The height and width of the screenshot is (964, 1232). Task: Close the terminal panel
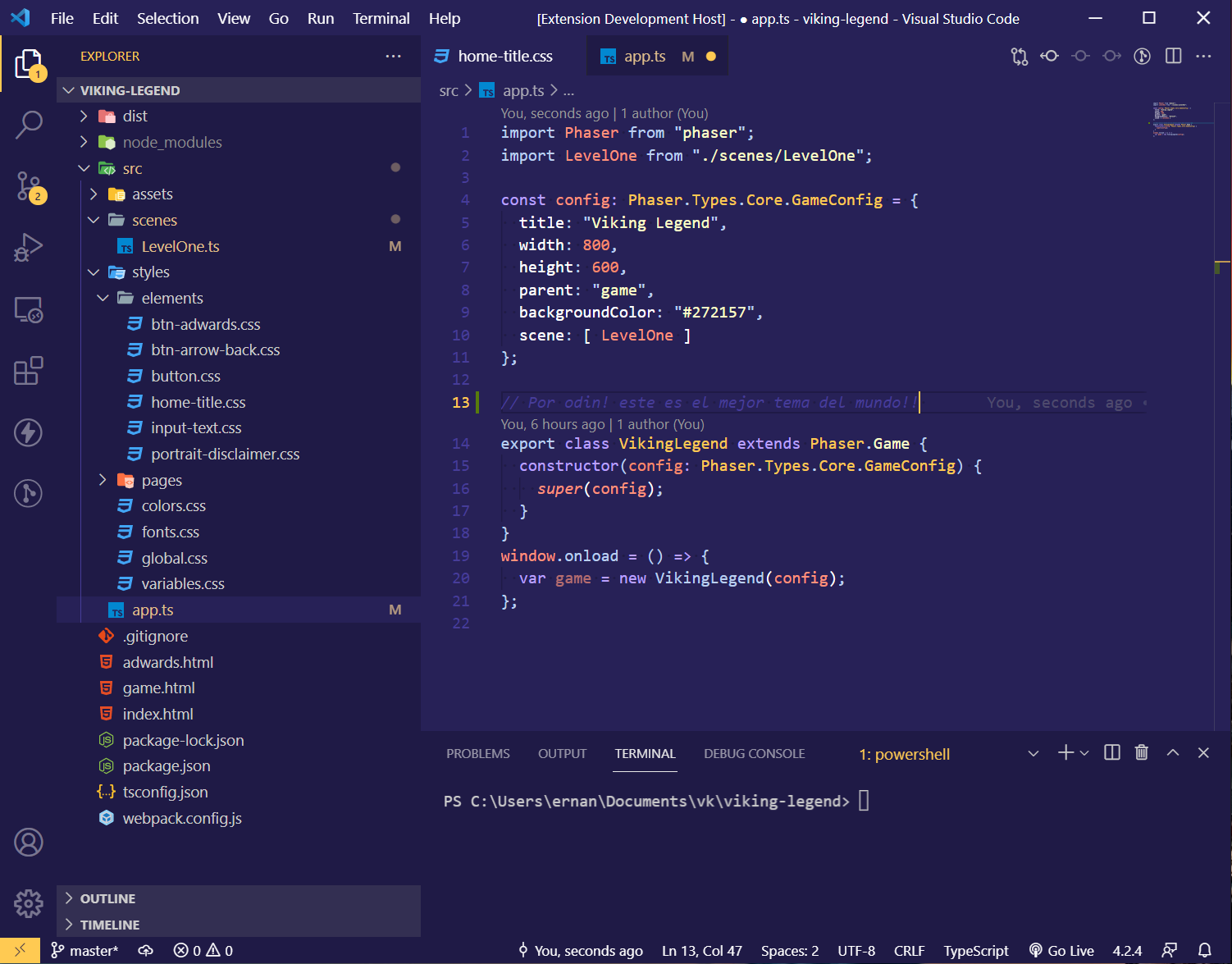pos(1203,752)
